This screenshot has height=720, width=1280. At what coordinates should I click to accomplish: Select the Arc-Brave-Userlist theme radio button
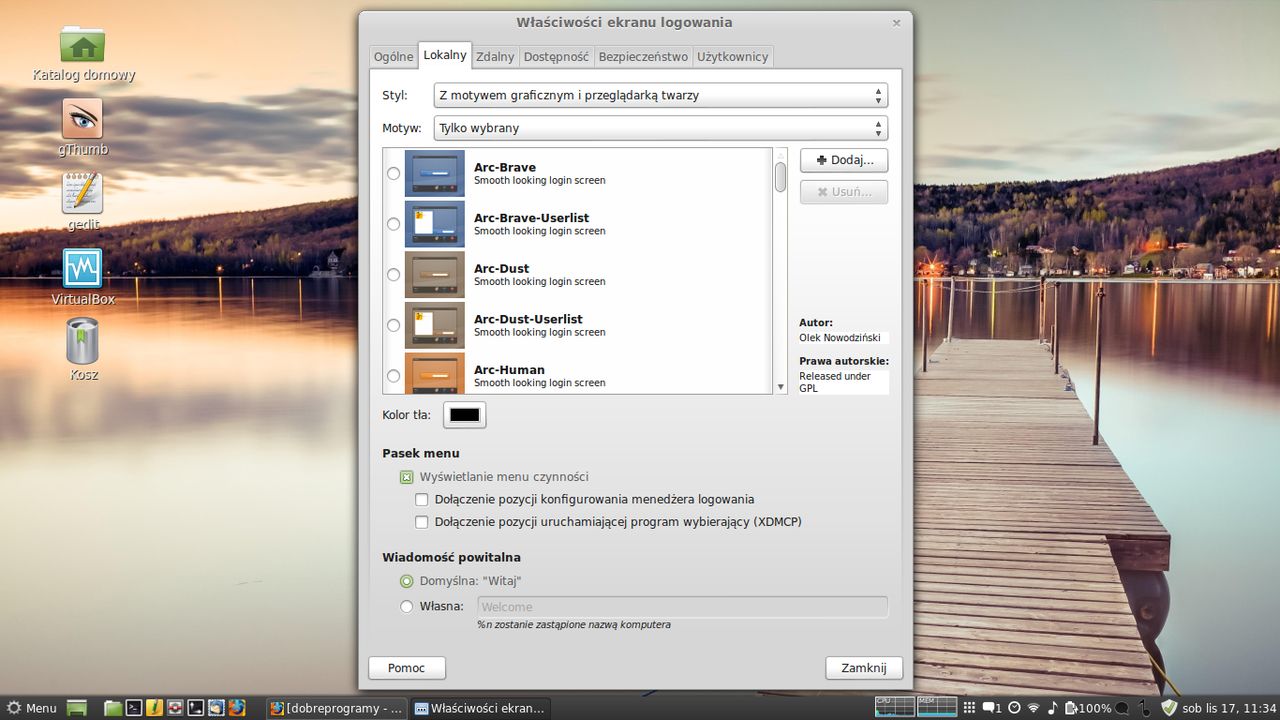(x=393, y=224)
